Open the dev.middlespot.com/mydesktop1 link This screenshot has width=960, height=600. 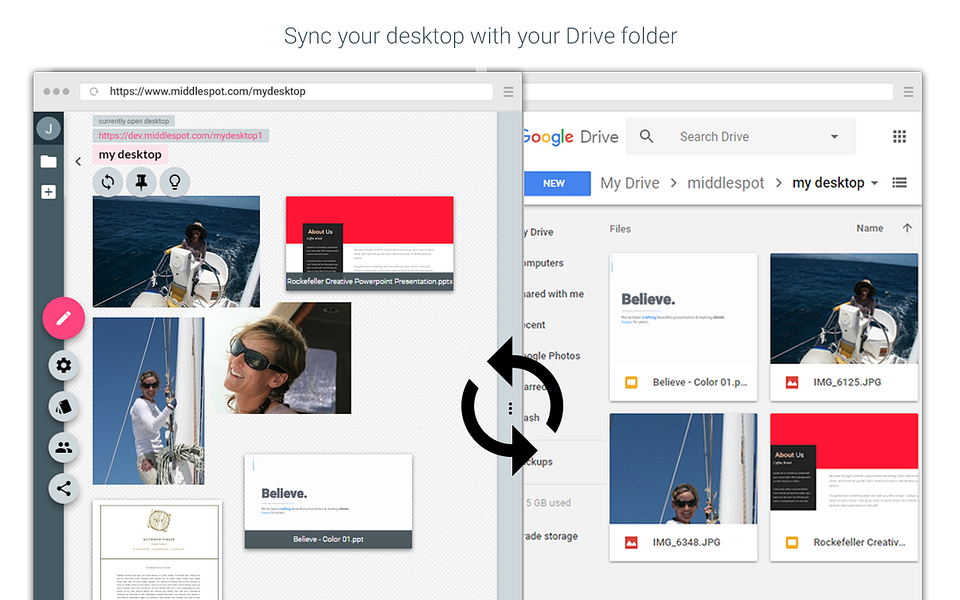point(181,135)
